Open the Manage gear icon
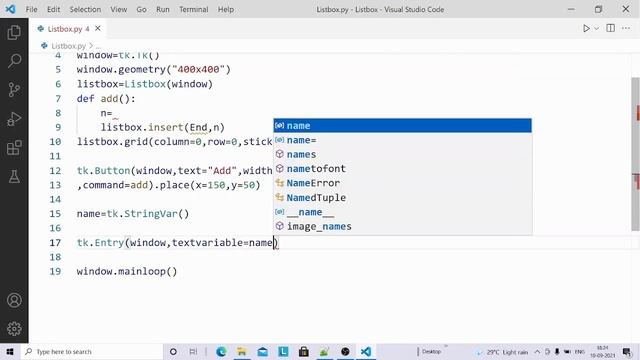 [14, 329]
